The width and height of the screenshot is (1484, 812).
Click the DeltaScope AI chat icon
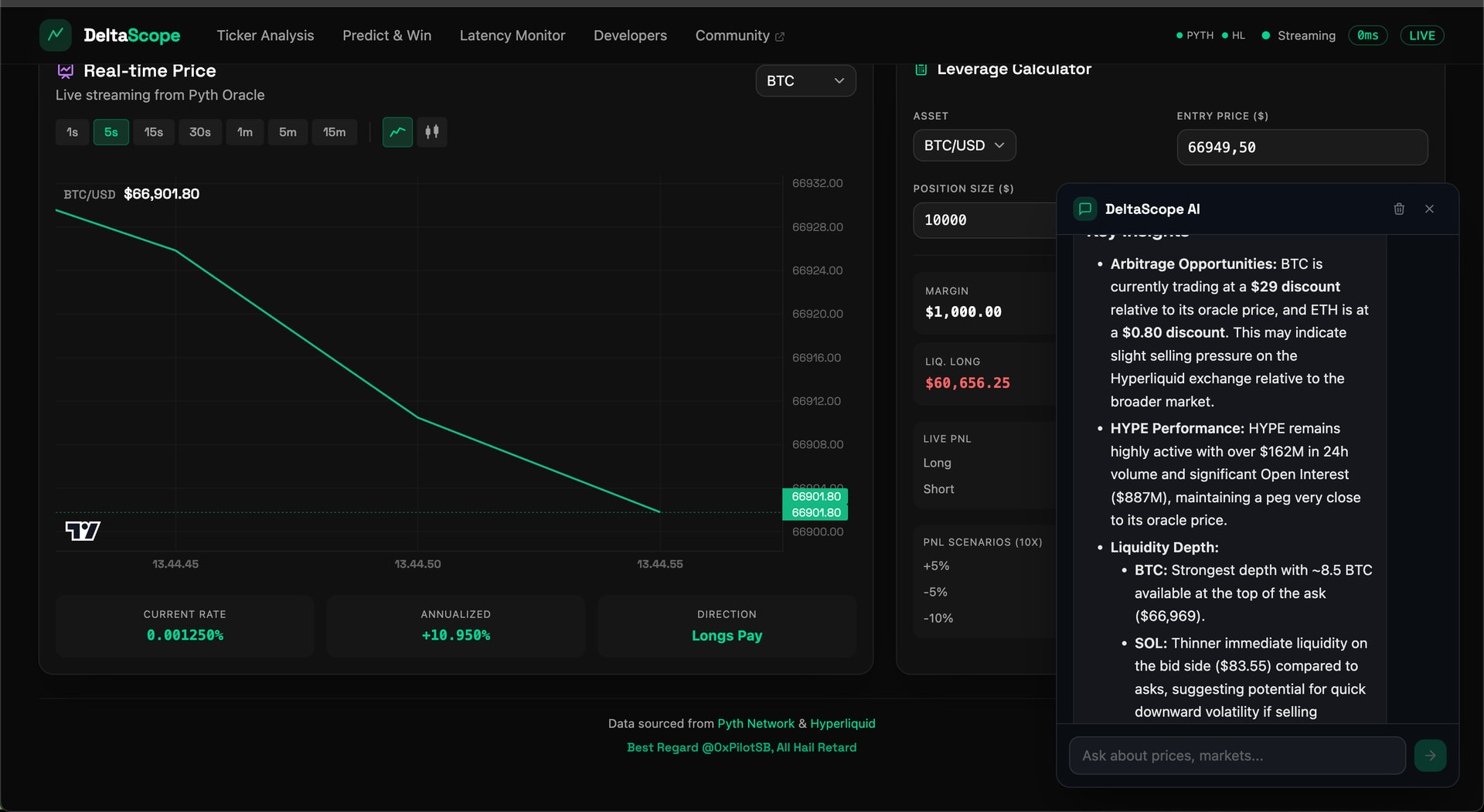point(1085,209)
